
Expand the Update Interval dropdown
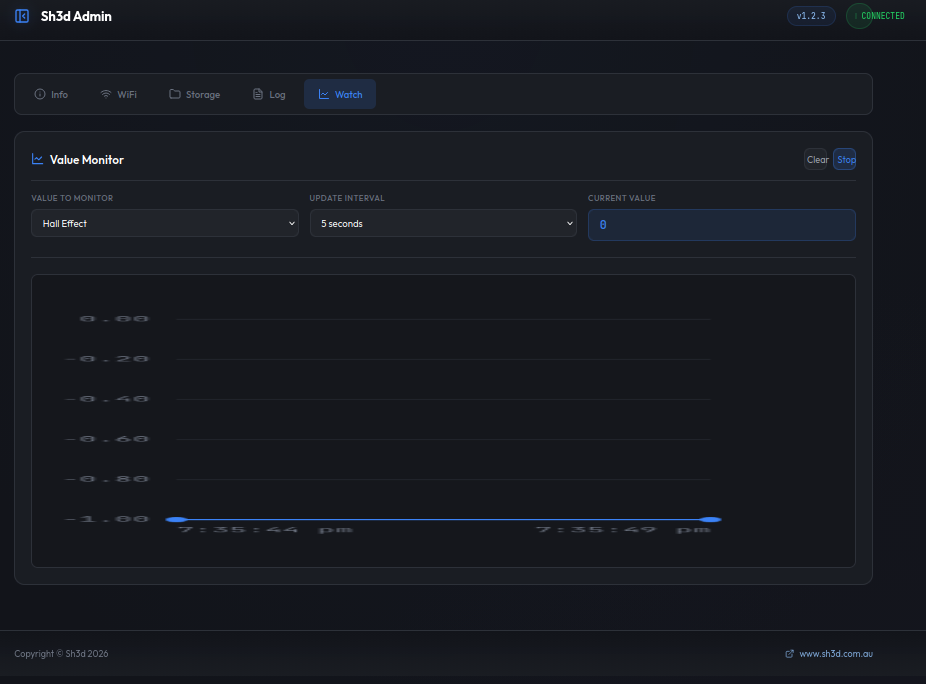click(443, 224)
